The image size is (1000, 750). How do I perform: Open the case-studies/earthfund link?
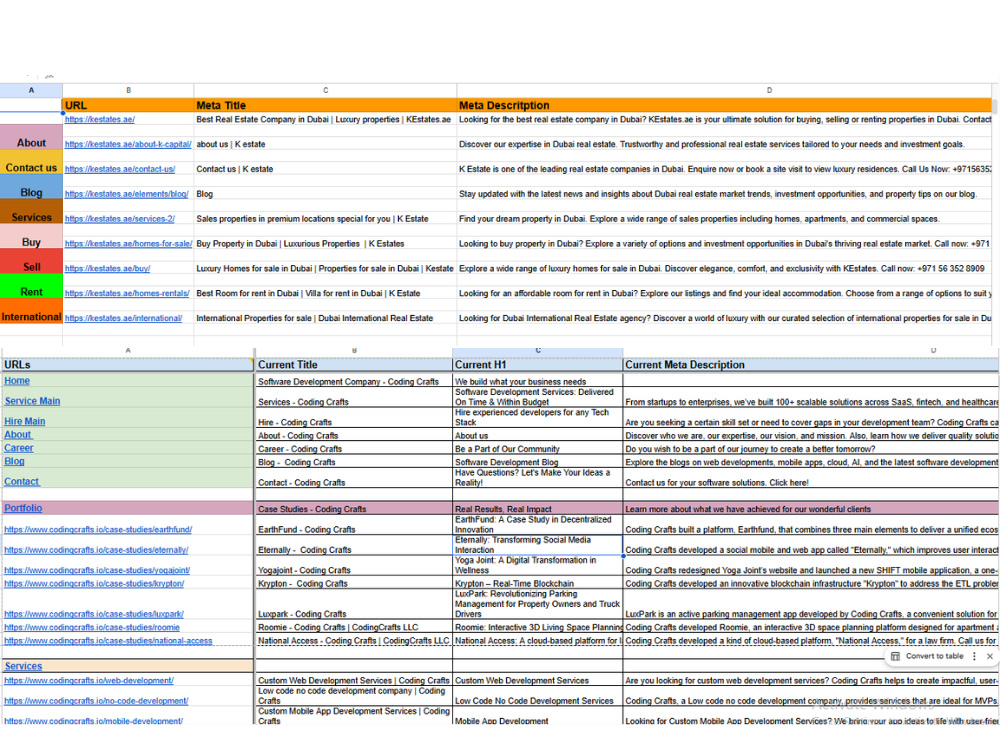(98, 530)
